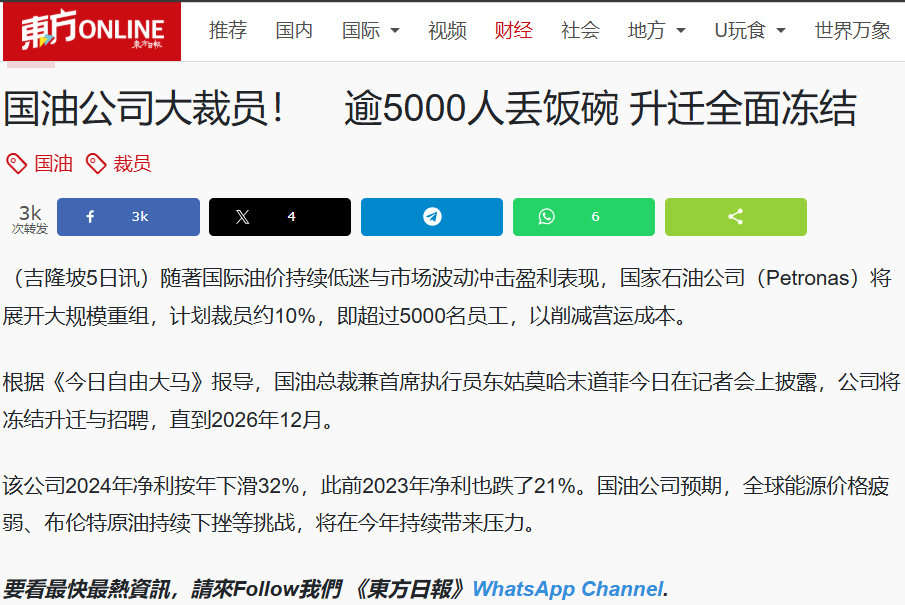
Task: Expand the 地方 dropdown arrow
Action: 680,31
